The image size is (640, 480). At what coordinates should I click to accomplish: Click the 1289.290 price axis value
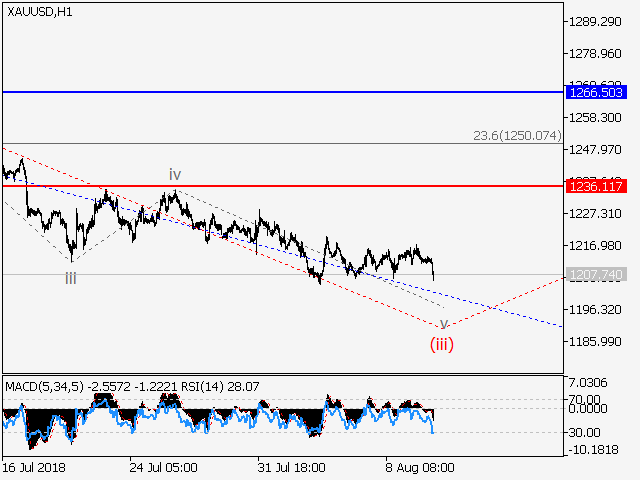tap(596, 22)
